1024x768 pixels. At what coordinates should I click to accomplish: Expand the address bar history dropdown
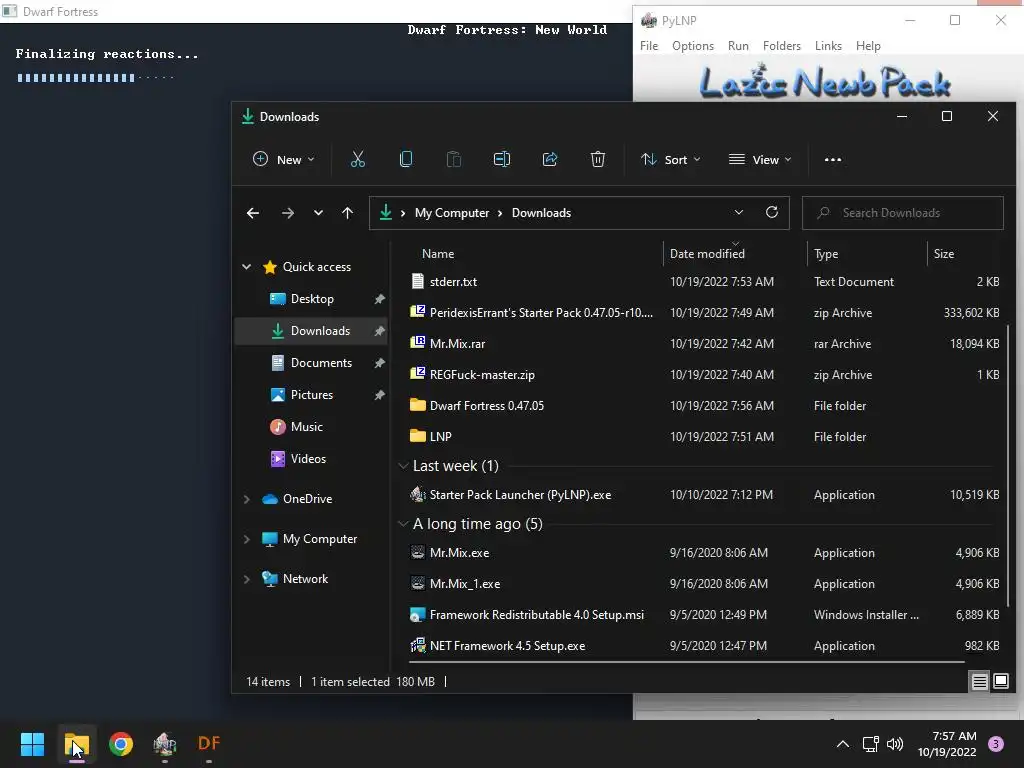pyautogui.click(x=739, y=212)
